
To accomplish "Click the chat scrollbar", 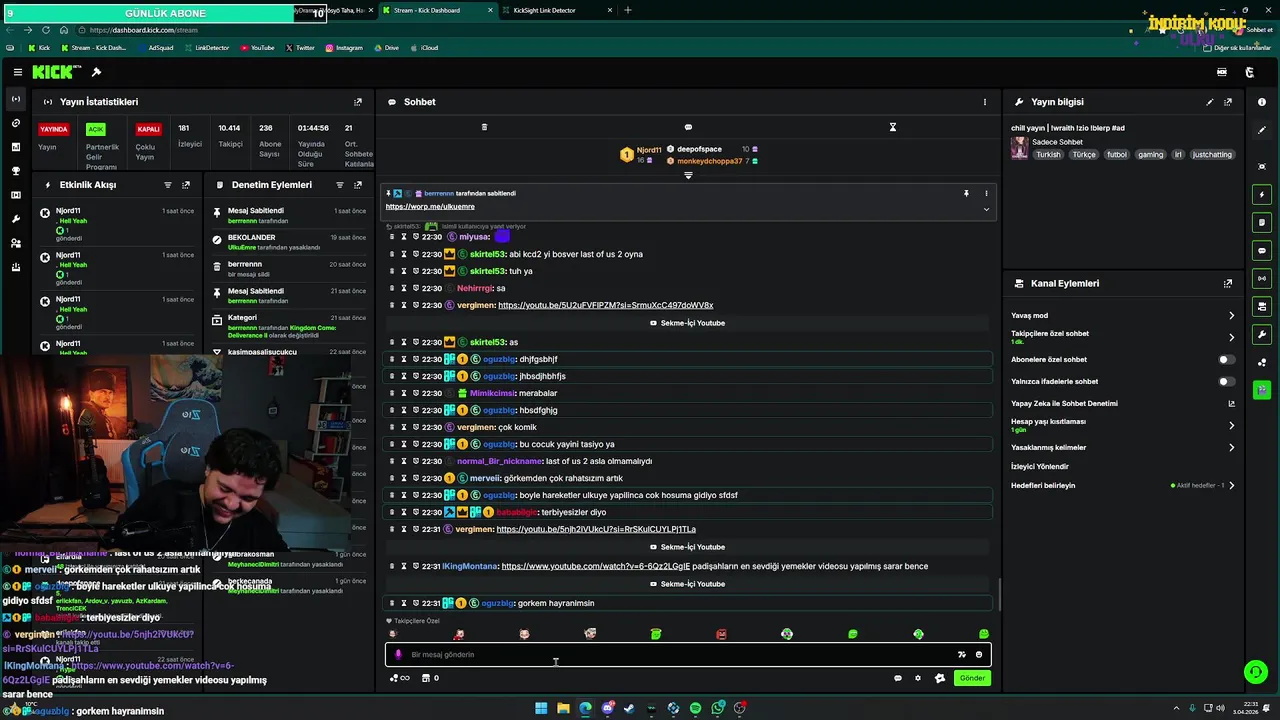I will tap(999, 595).
